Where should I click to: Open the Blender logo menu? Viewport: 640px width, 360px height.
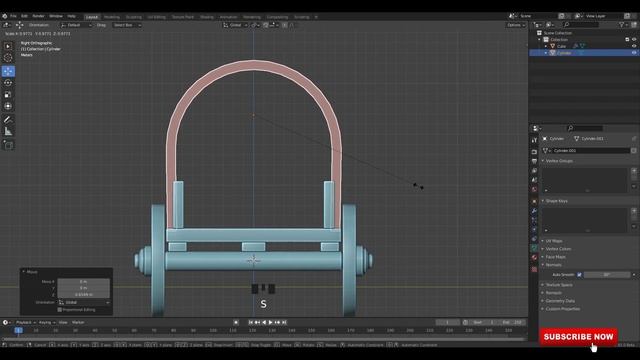4,16
